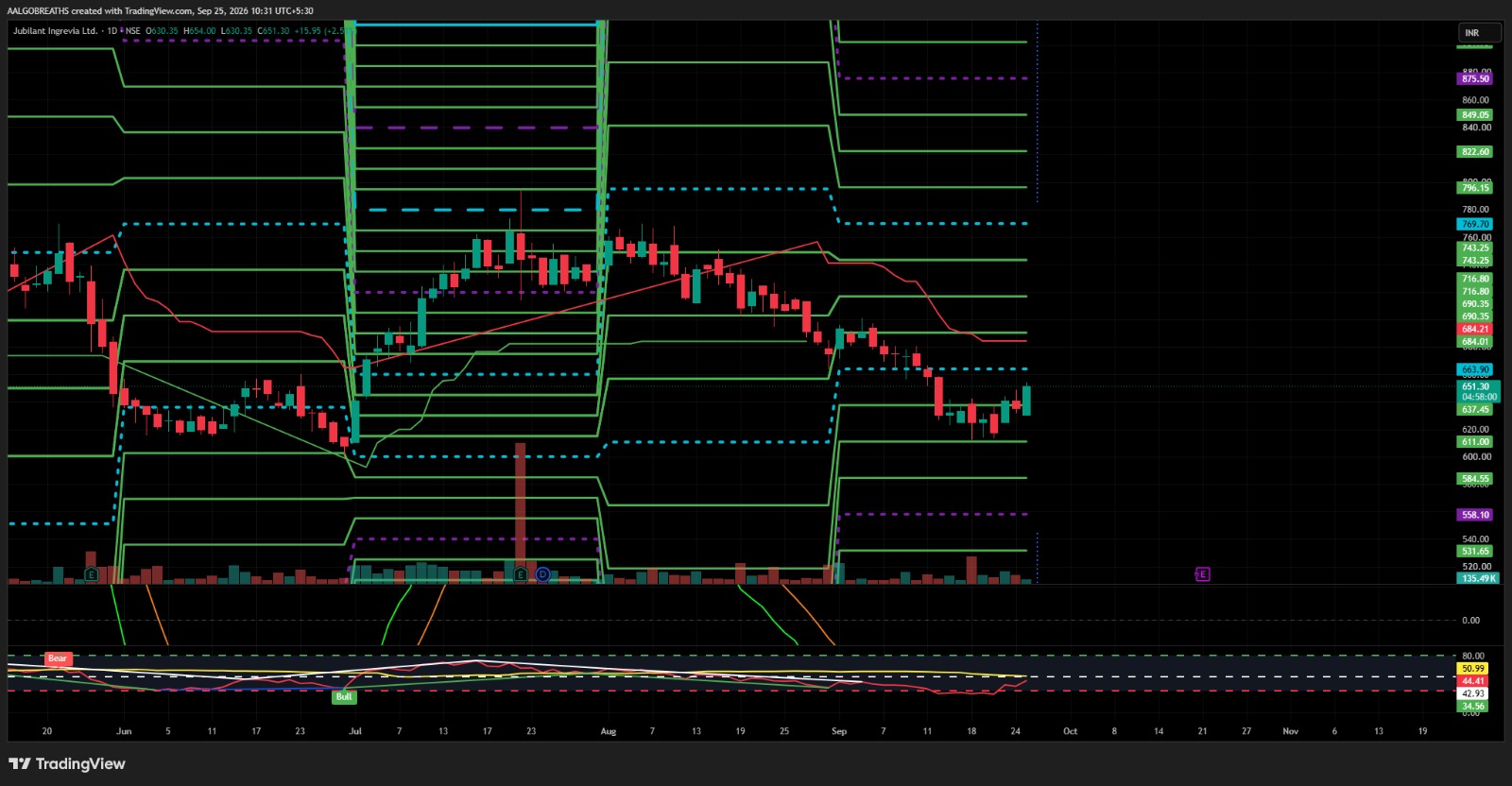Screen dimensions: 1512x786
Task: Click the green 849.05 price label
Action: pyautogui.click(x=1475, y=115)
